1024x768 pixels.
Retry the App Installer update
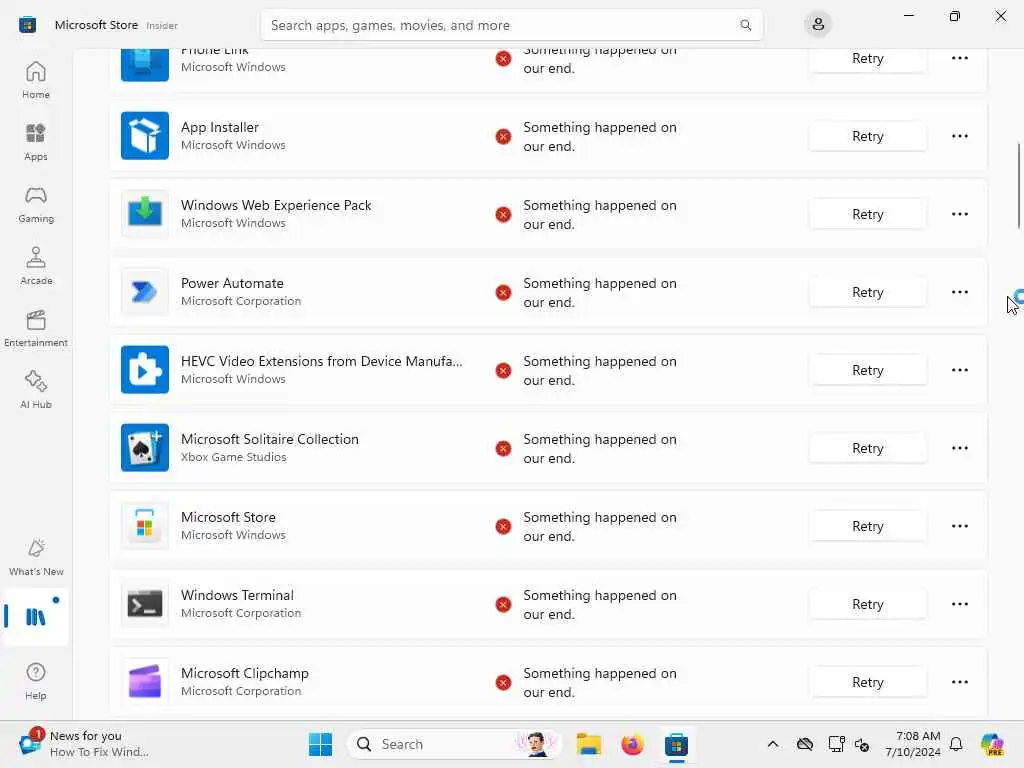(x=867, y=136)
